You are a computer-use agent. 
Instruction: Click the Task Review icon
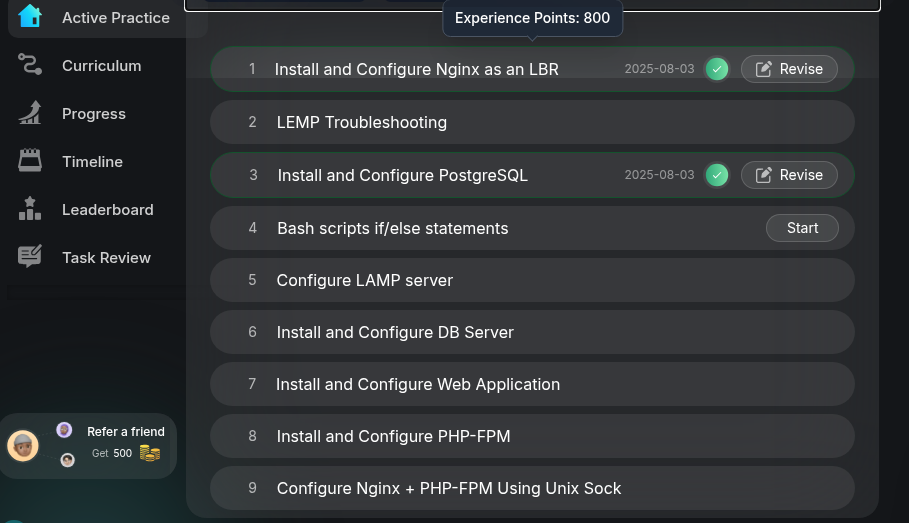30,257
